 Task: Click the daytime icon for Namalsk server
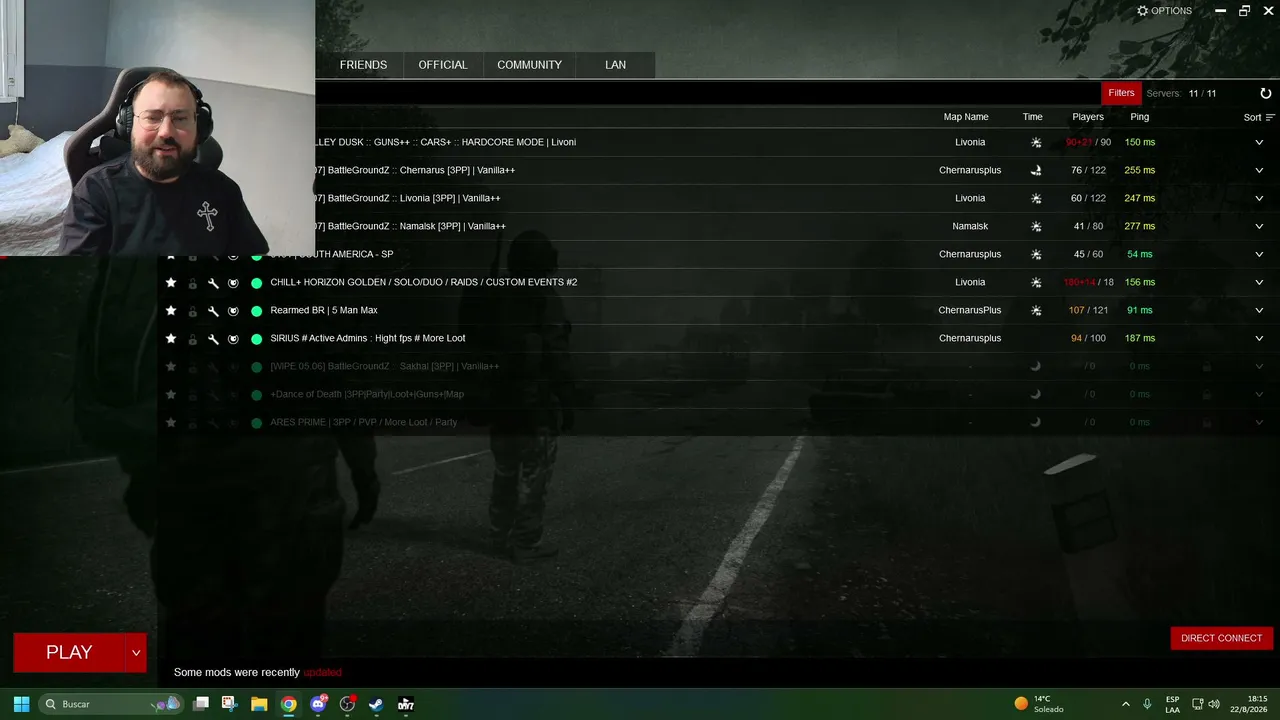click(1036, 226)
